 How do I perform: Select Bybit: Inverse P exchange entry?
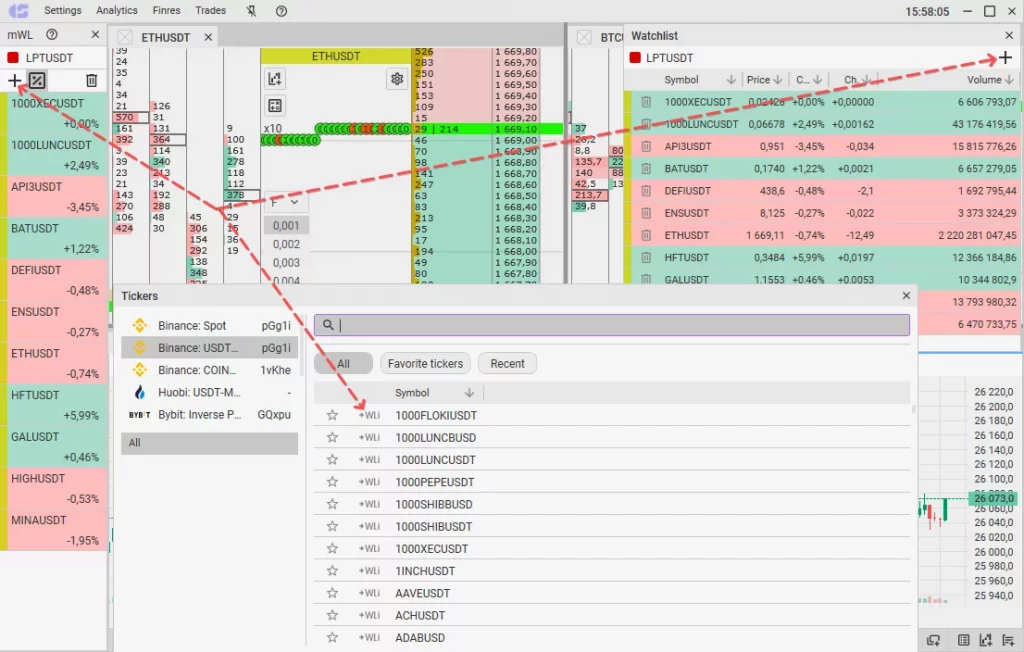(x=210, y=414)
